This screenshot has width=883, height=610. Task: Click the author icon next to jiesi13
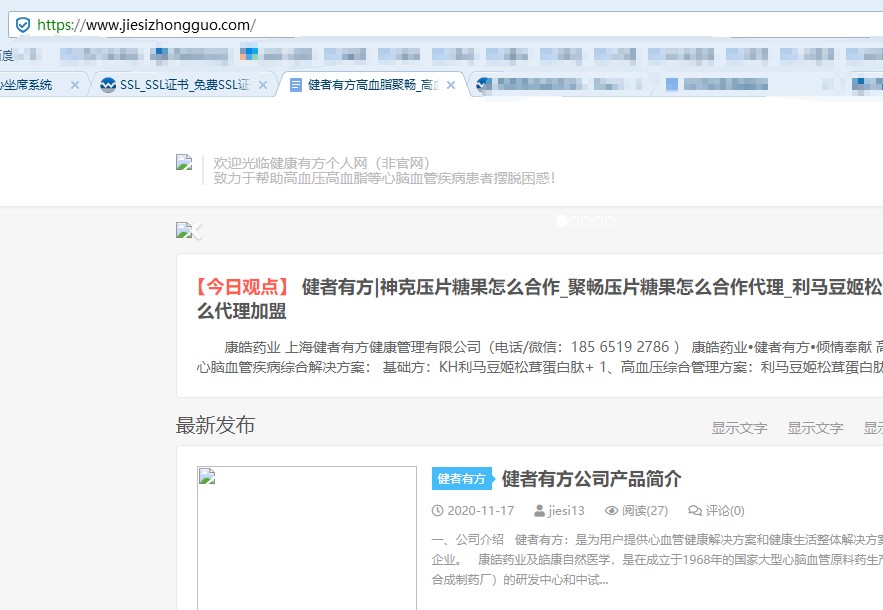[x=539, y=510]
